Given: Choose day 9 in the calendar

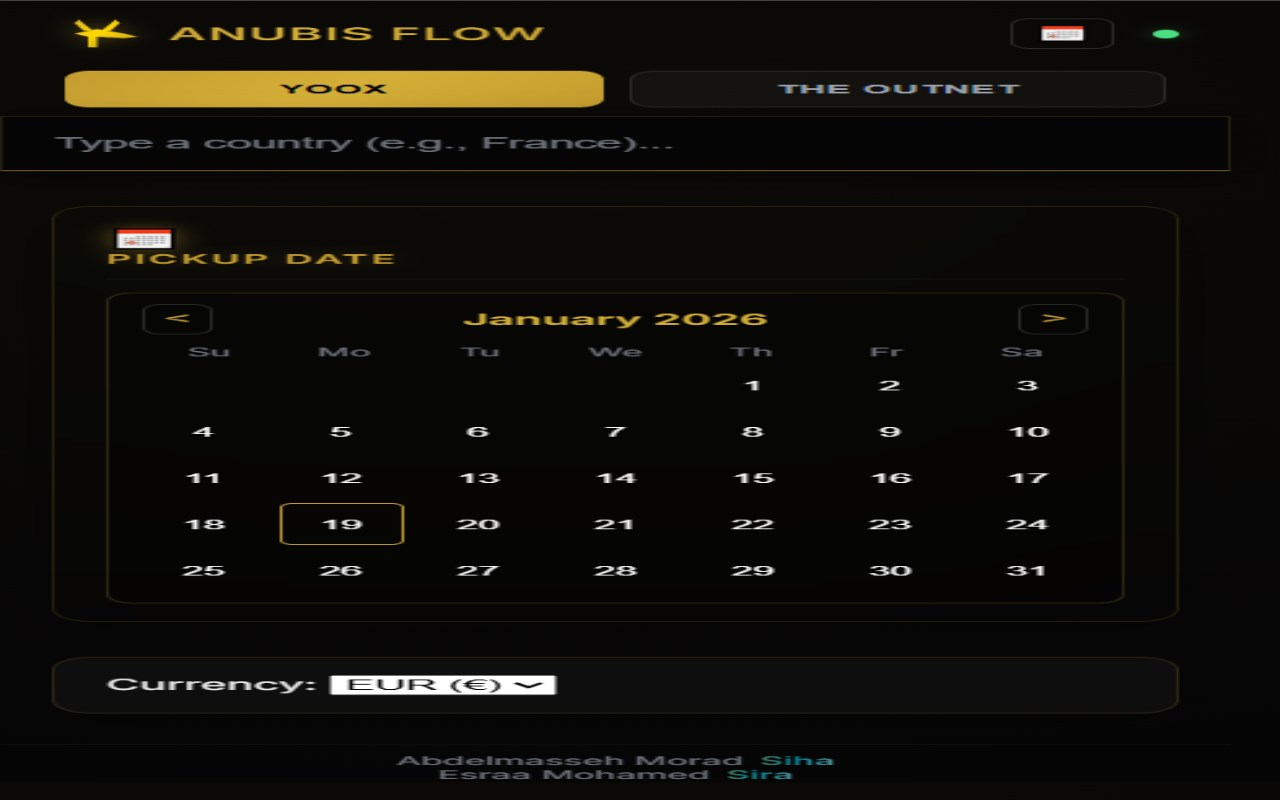Looking at the screenshot, I should [889, 431].
